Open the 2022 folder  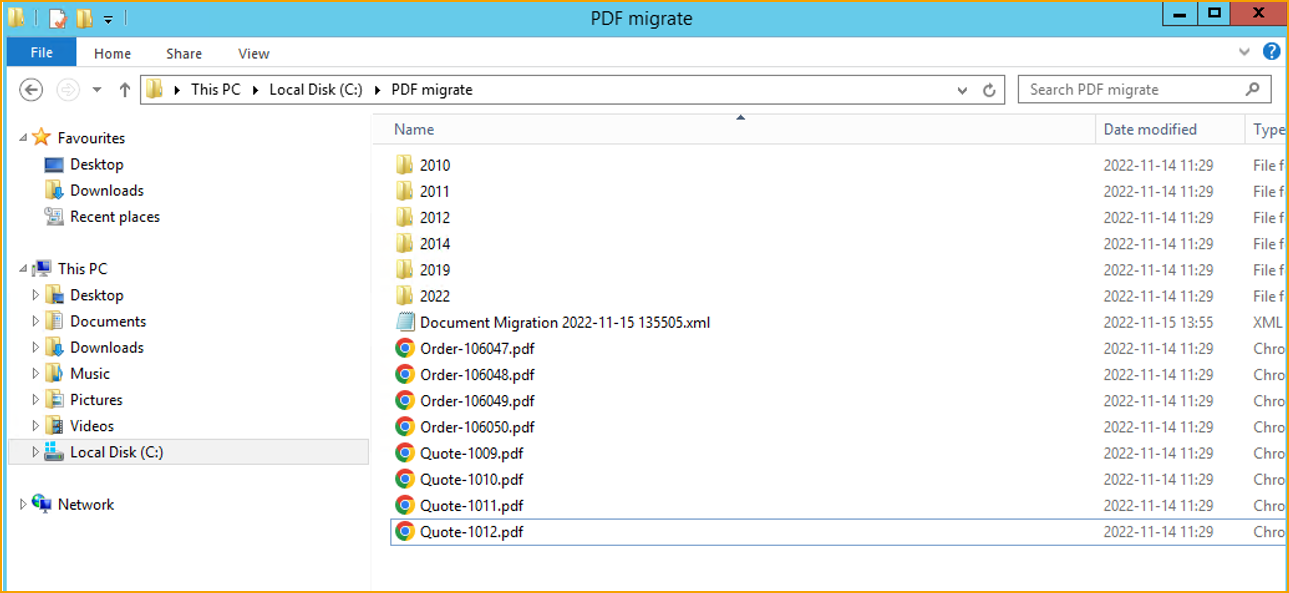tap(436, 296)
